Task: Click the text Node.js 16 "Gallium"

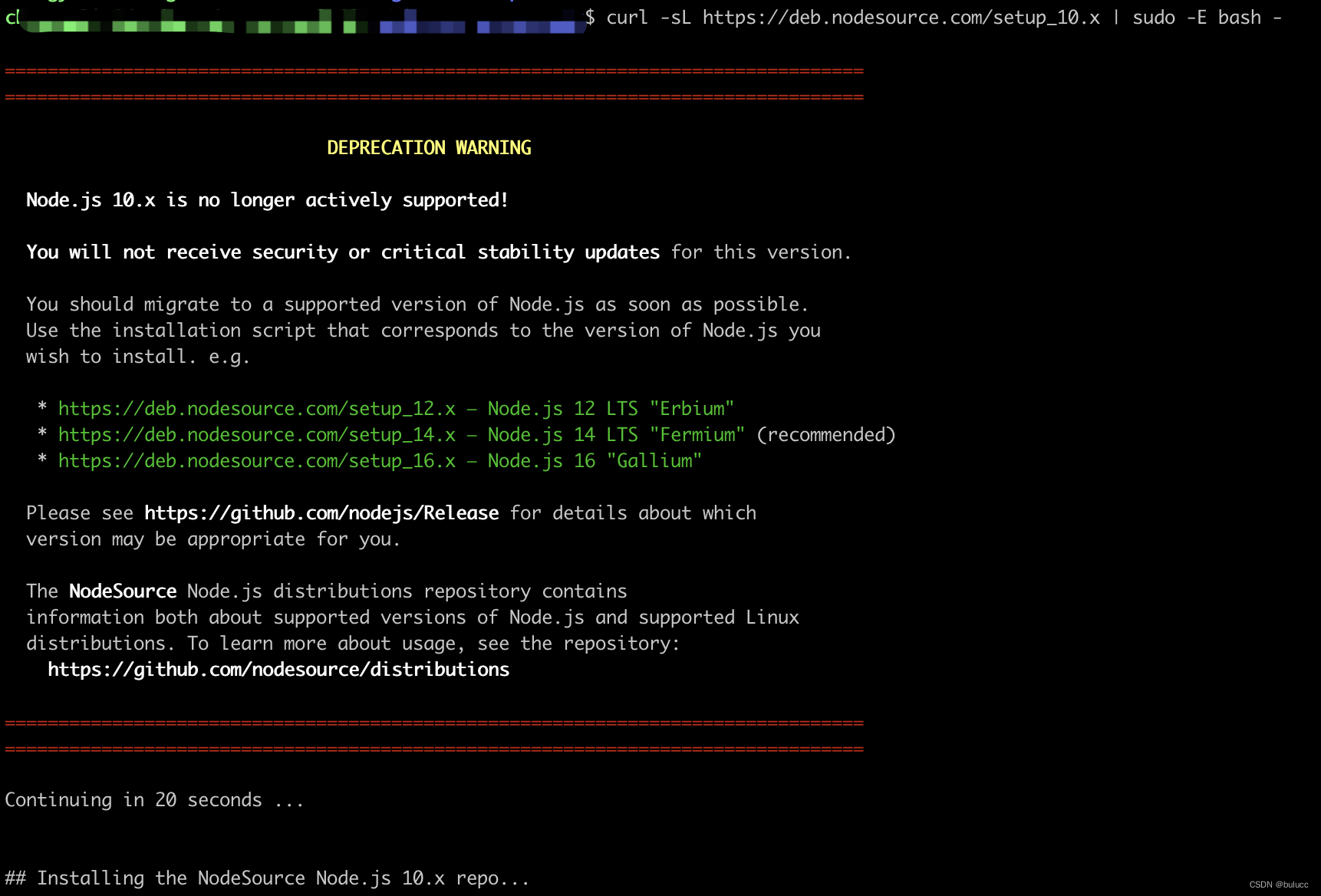Action: [x=595, y=461]
